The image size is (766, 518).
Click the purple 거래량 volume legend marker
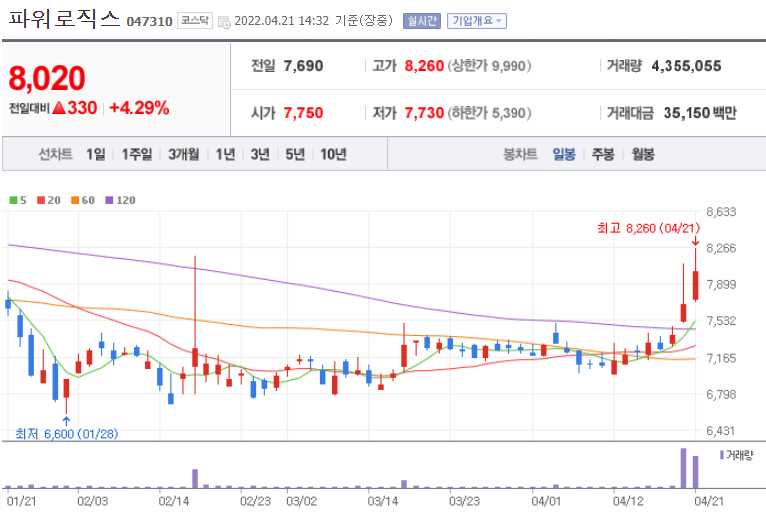tap(722, 455)
